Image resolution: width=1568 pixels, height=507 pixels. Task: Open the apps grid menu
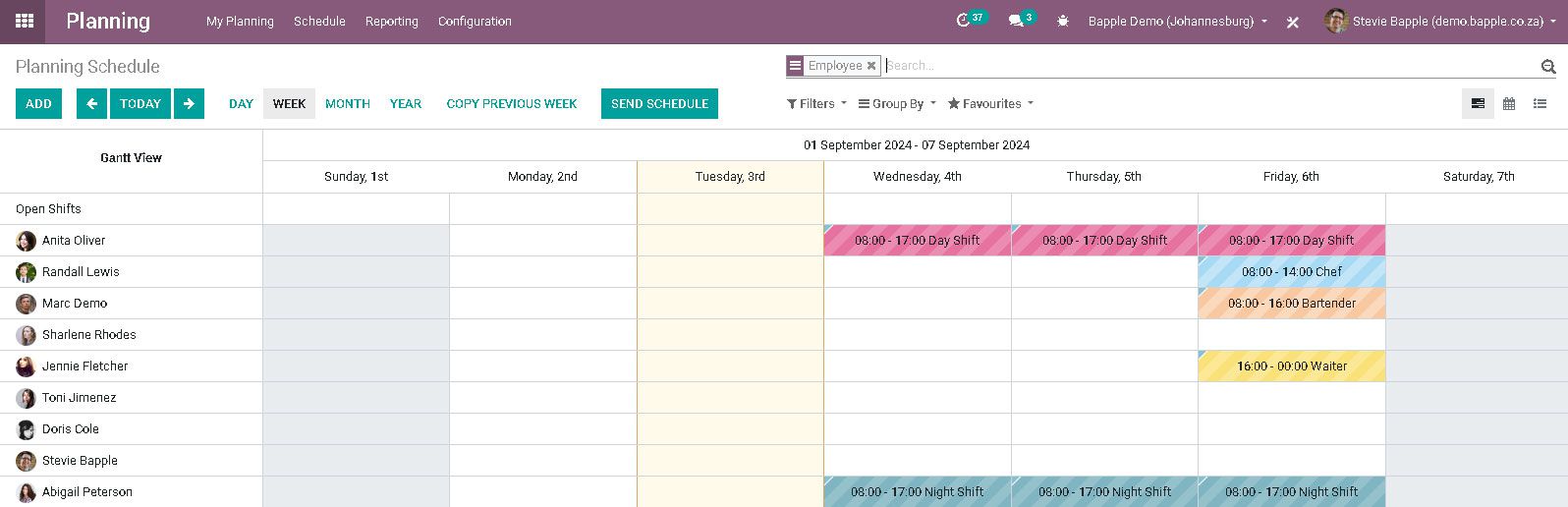(25, 21)
